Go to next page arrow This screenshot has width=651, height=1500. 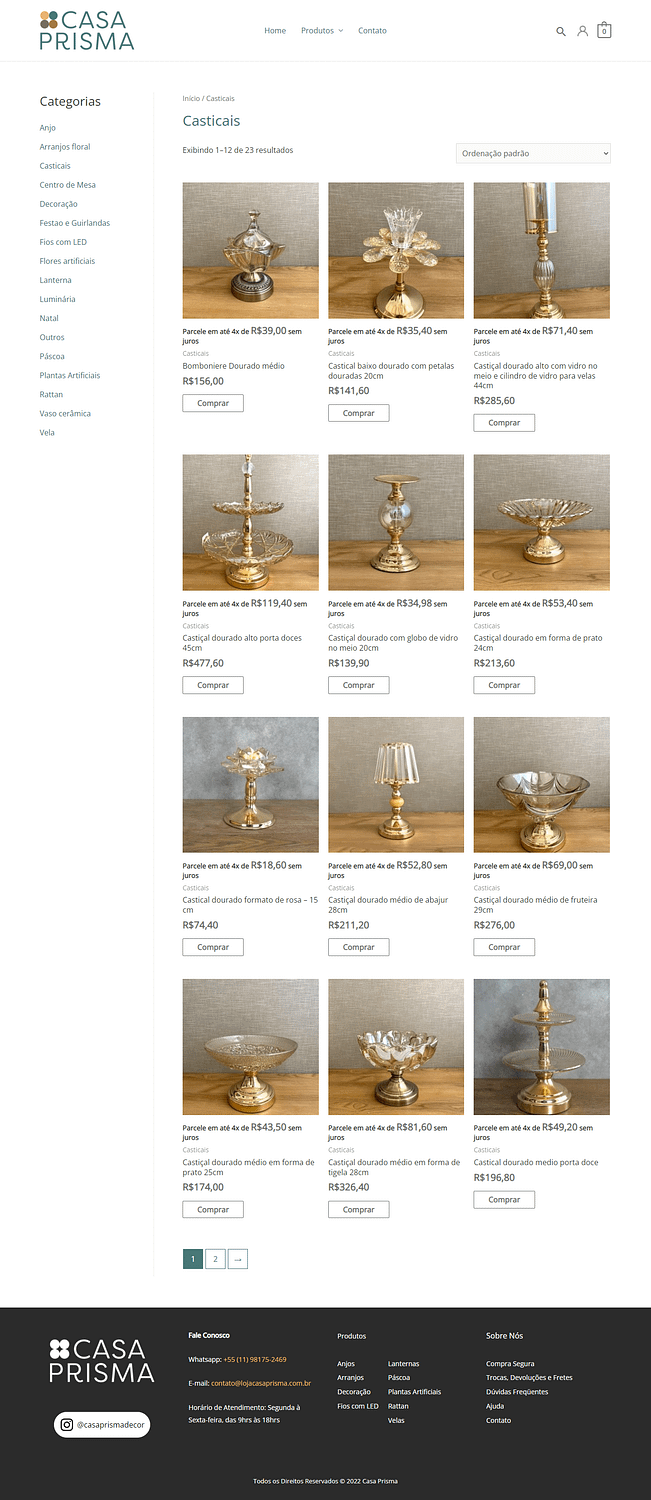238,1259
